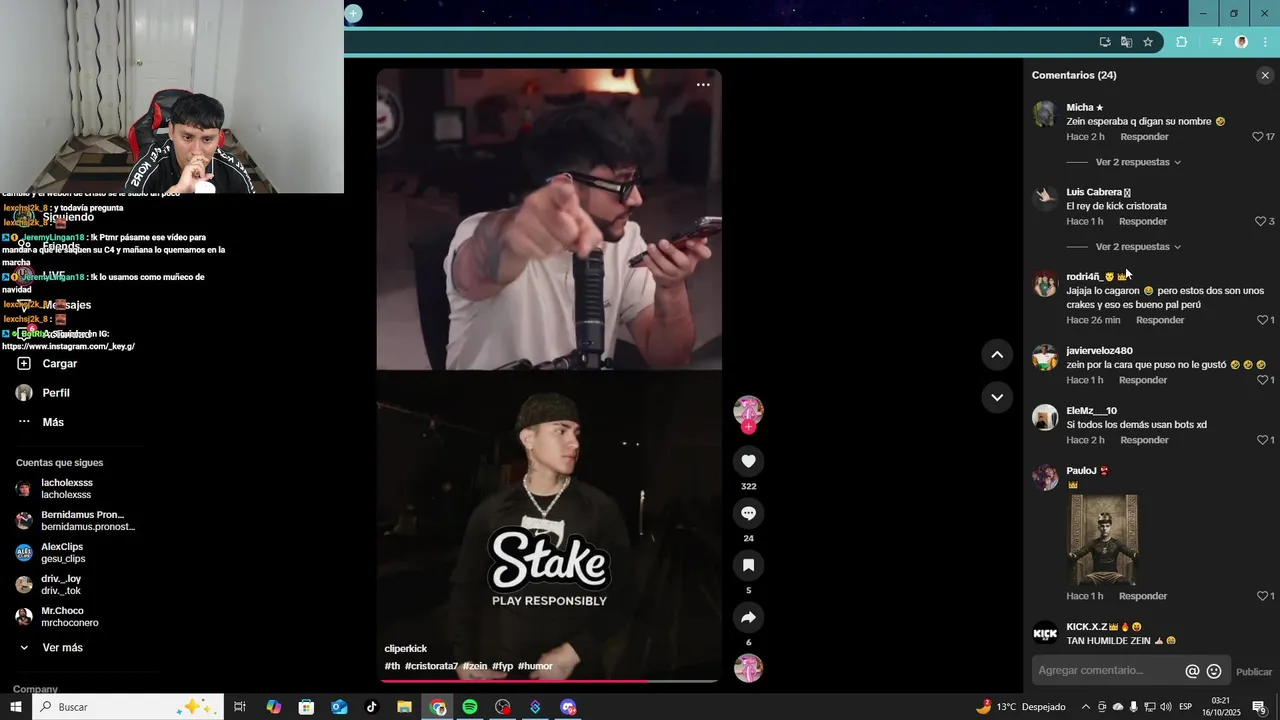Open Perfil in the sidebar
This screenshot has width=1280, height=720.
point(43,393)
